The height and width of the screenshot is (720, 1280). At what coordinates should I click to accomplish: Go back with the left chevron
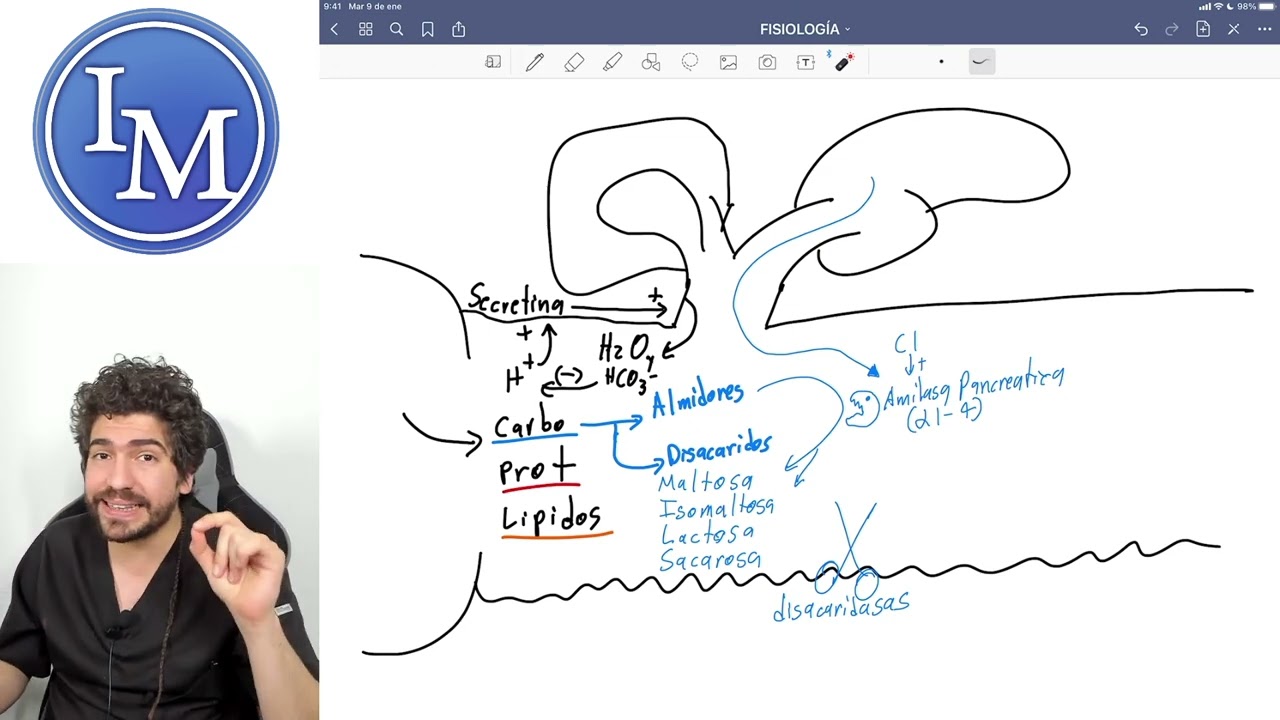pos(334,29)
